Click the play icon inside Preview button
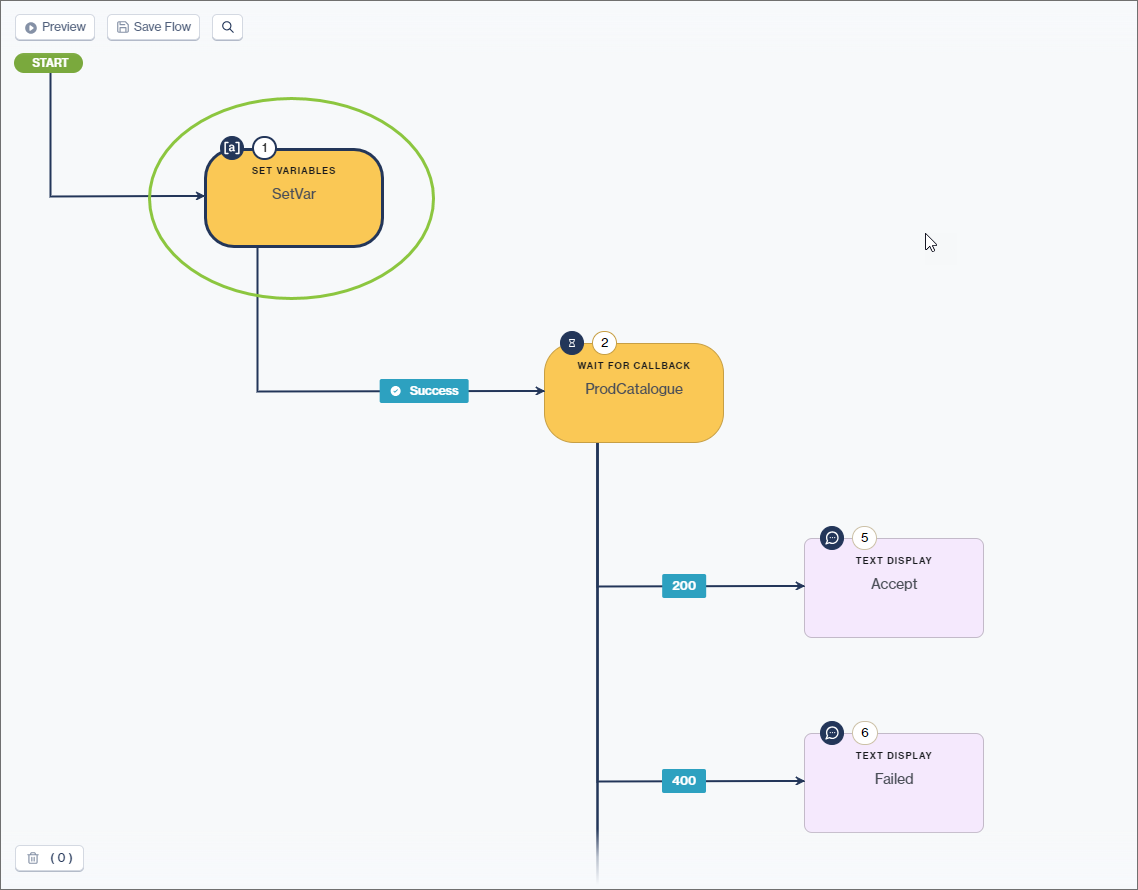The width and height of the screenshot is (1138, 890). coord(29,27)
